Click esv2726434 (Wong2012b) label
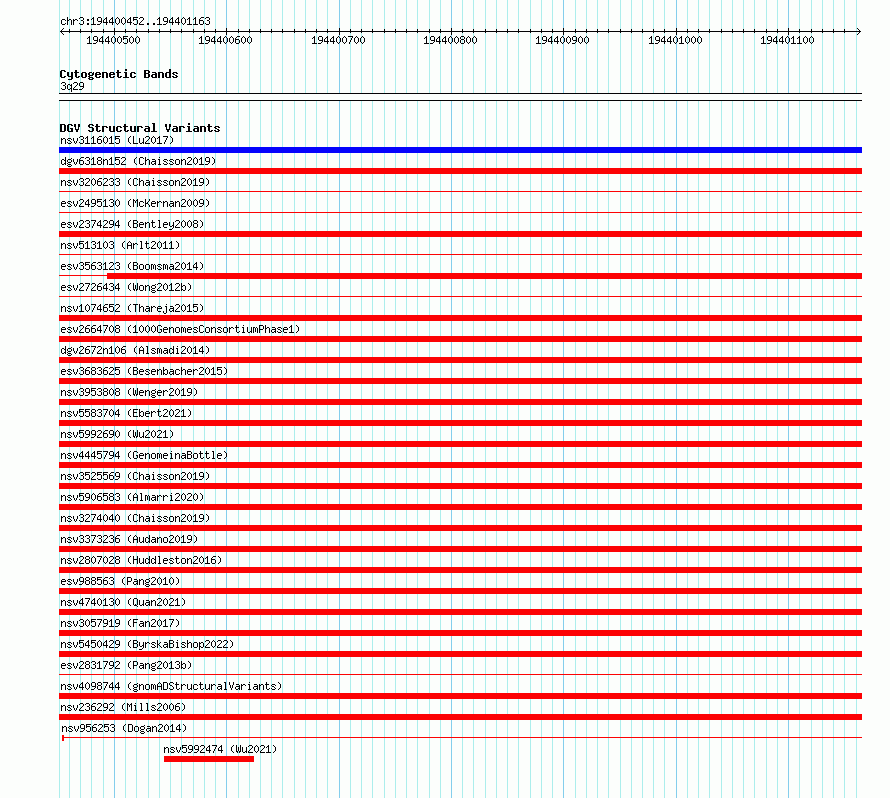The width and height of the screenshot is (890, 798). (126, 287)
